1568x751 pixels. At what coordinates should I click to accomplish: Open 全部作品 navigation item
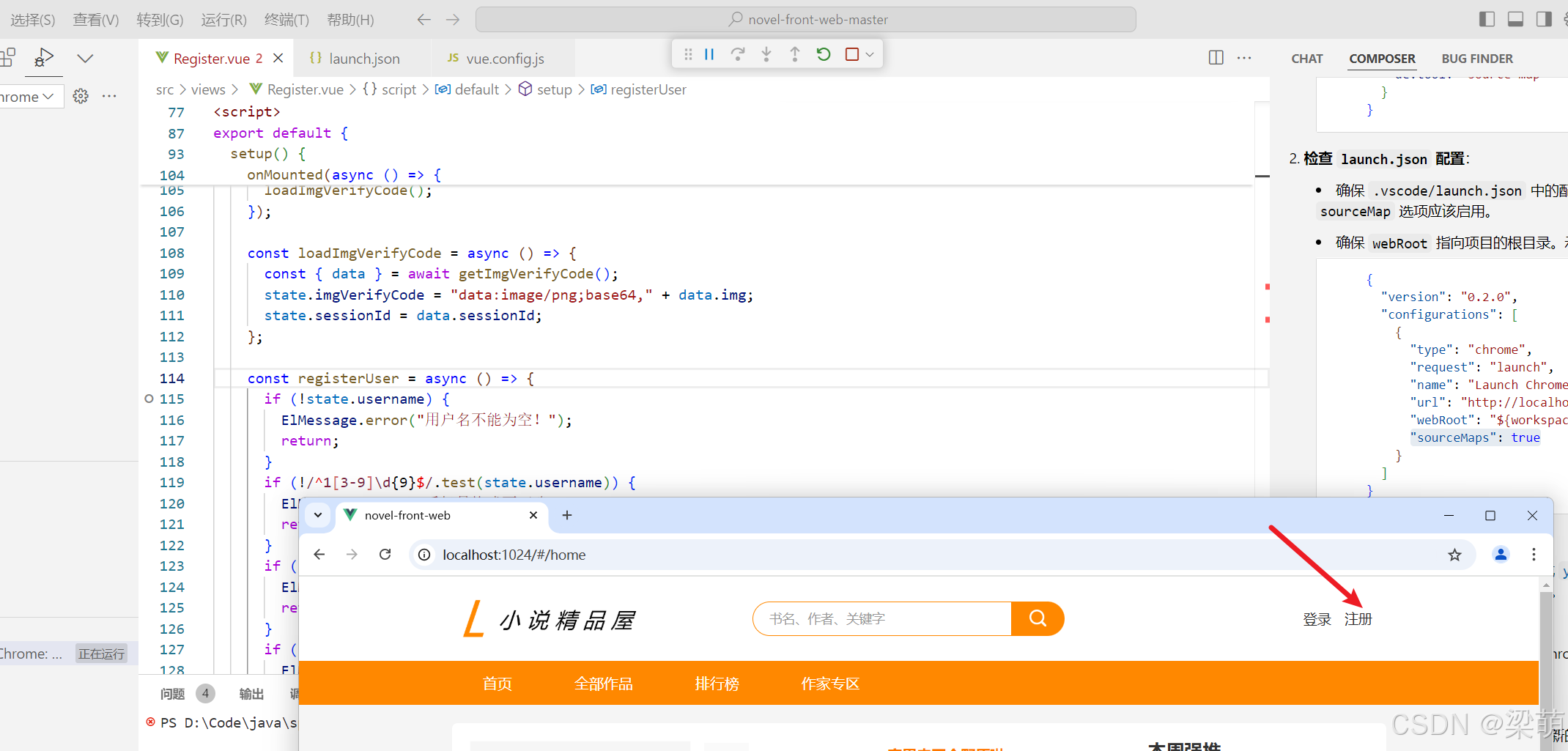click(604, 684)
